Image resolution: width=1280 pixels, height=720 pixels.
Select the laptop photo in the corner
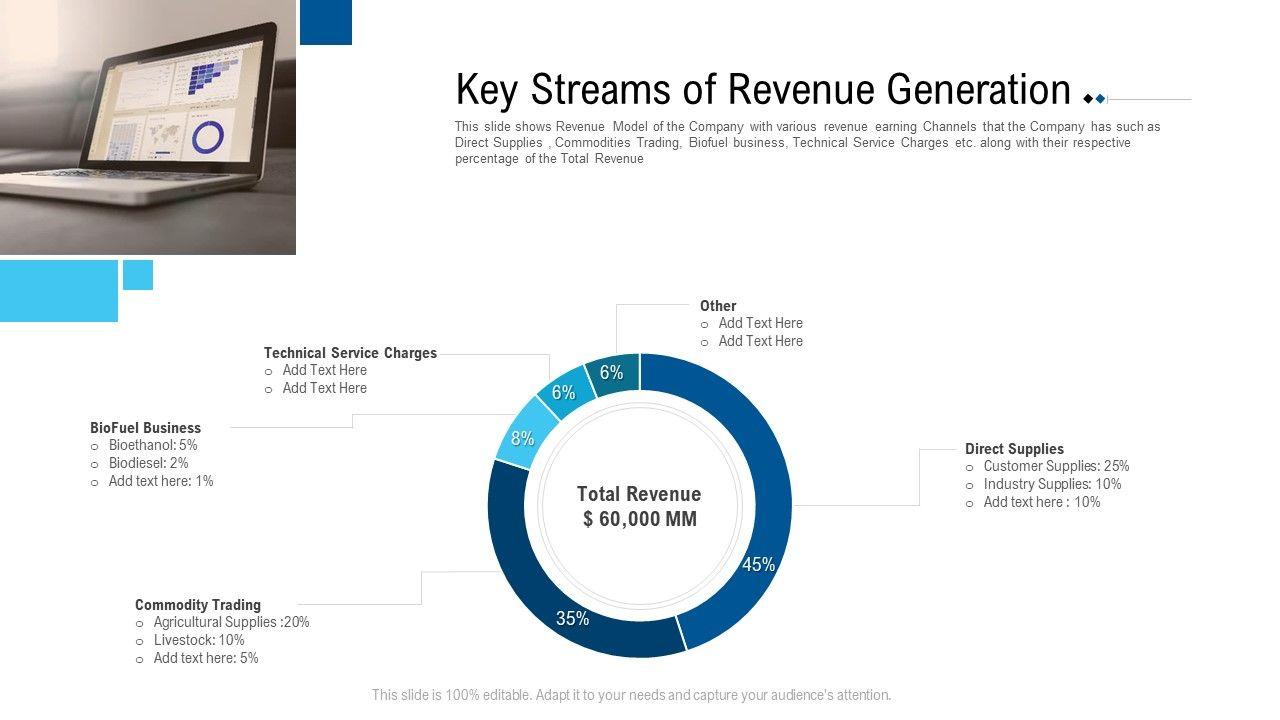148,127
